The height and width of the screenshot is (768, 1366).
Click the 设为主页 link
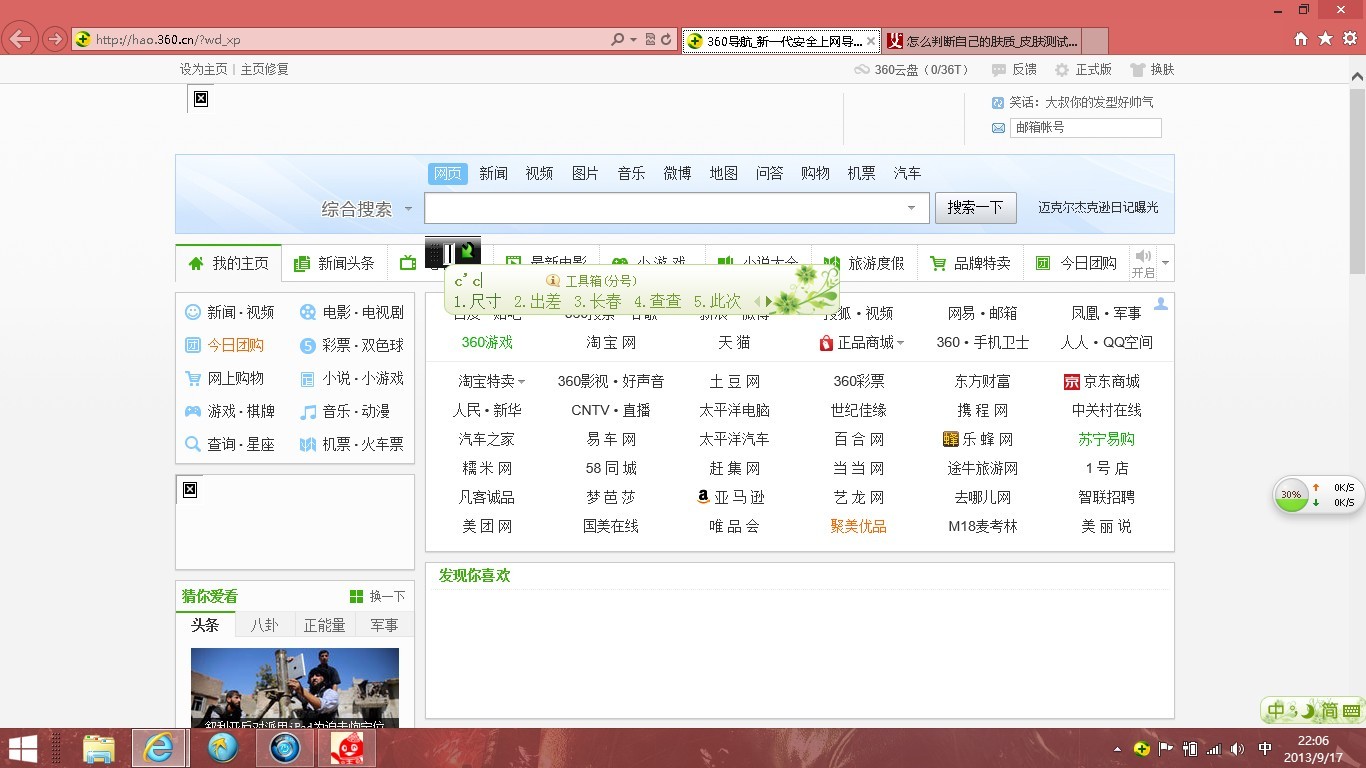coord(204,70)
